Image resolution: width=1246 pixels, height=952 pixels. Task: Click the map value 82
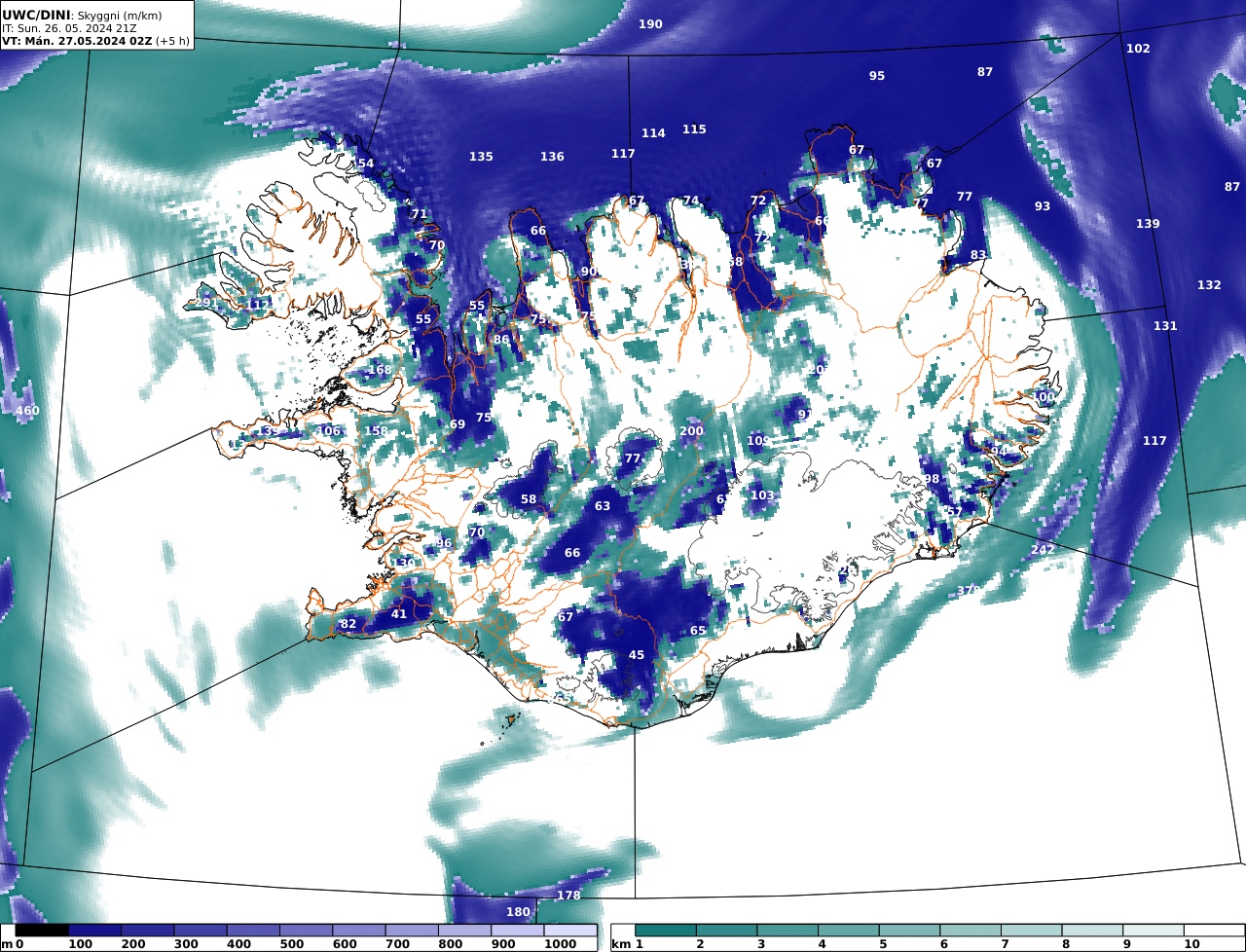[x=348, y=624]
